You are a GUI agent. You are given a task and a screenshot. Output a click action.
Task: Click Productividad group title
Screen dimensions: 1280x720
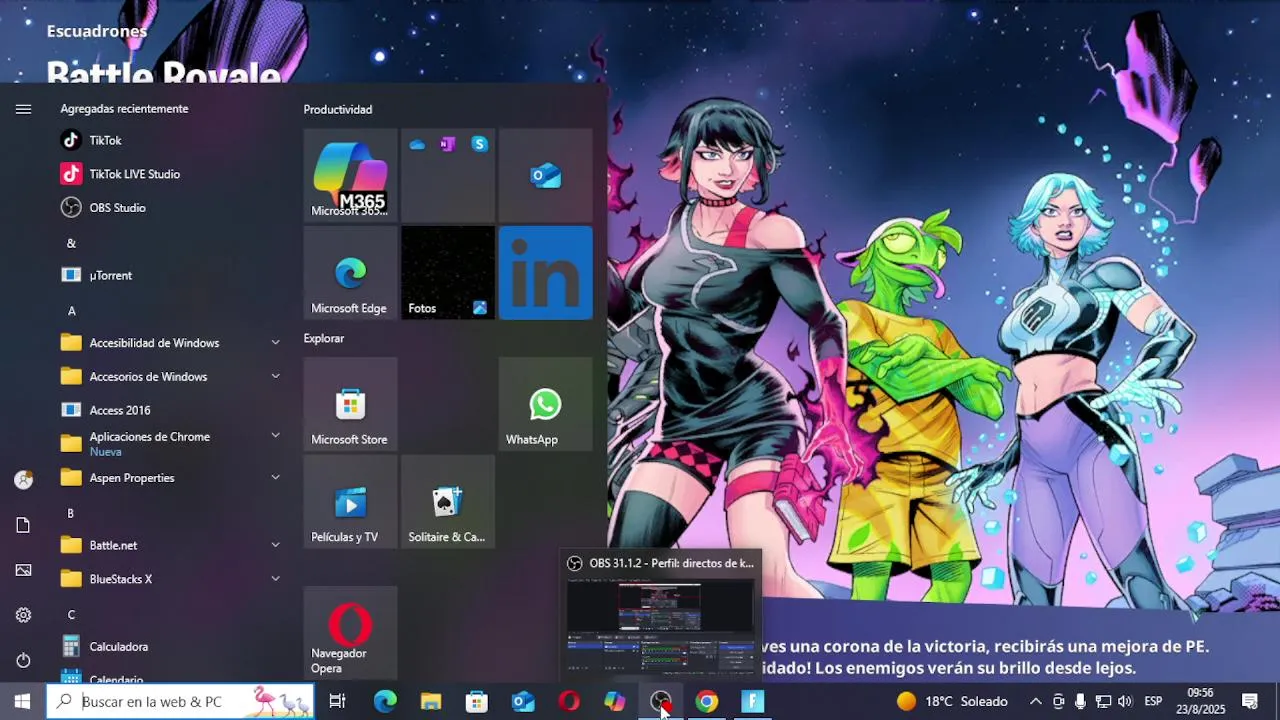click(x=338, y=109)
